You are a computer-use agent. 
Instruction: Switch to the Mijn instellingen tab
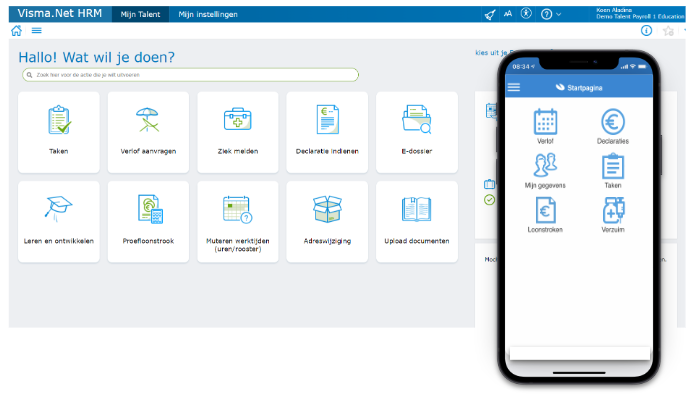point(208,14)
